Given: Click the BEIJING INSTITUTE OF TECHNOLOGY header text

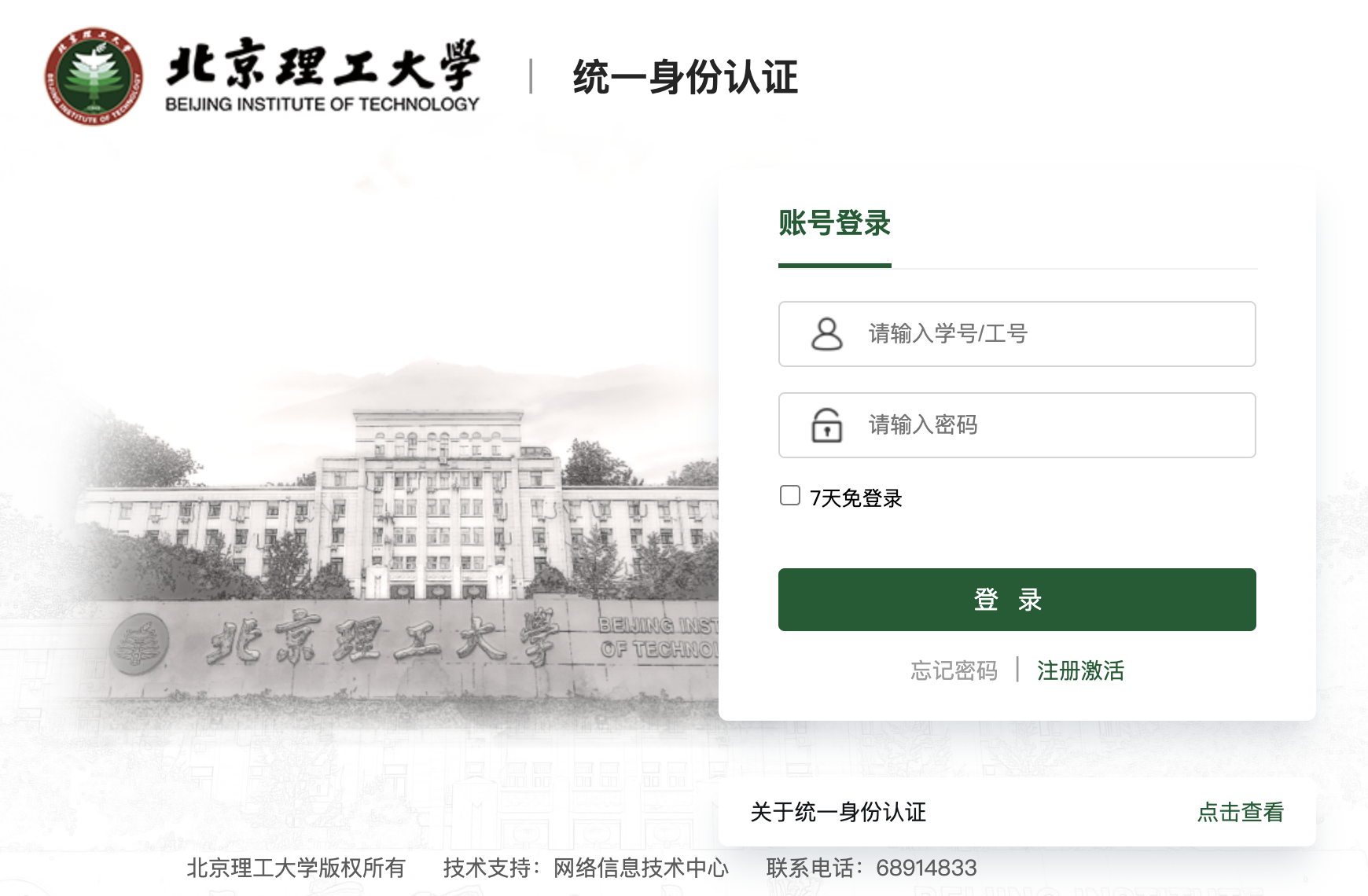Looking at the screenshot, I should pyautogui.click(x=322, y=105).
